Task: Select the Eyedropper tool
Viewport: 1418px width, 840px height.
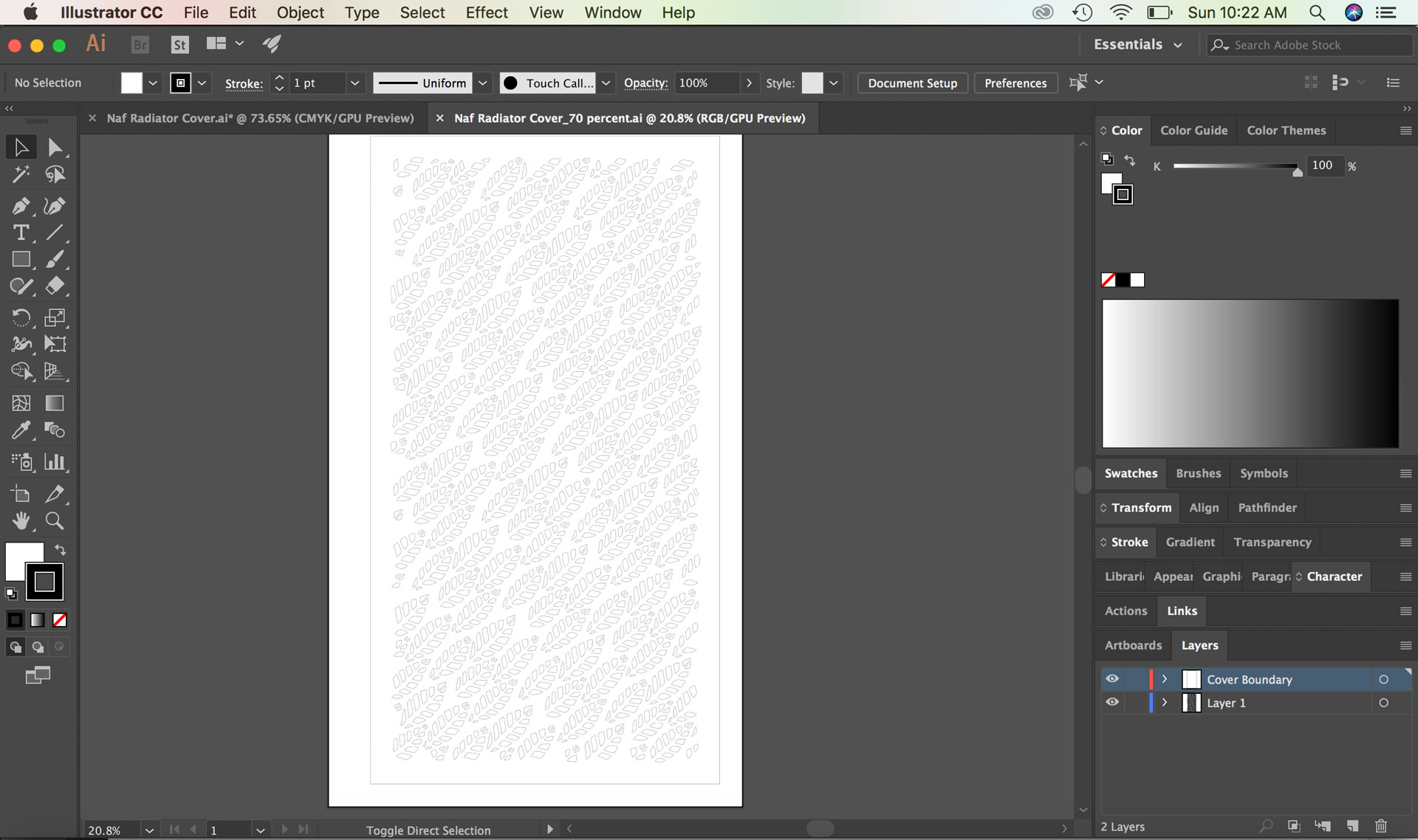Action: pos(21,430)
